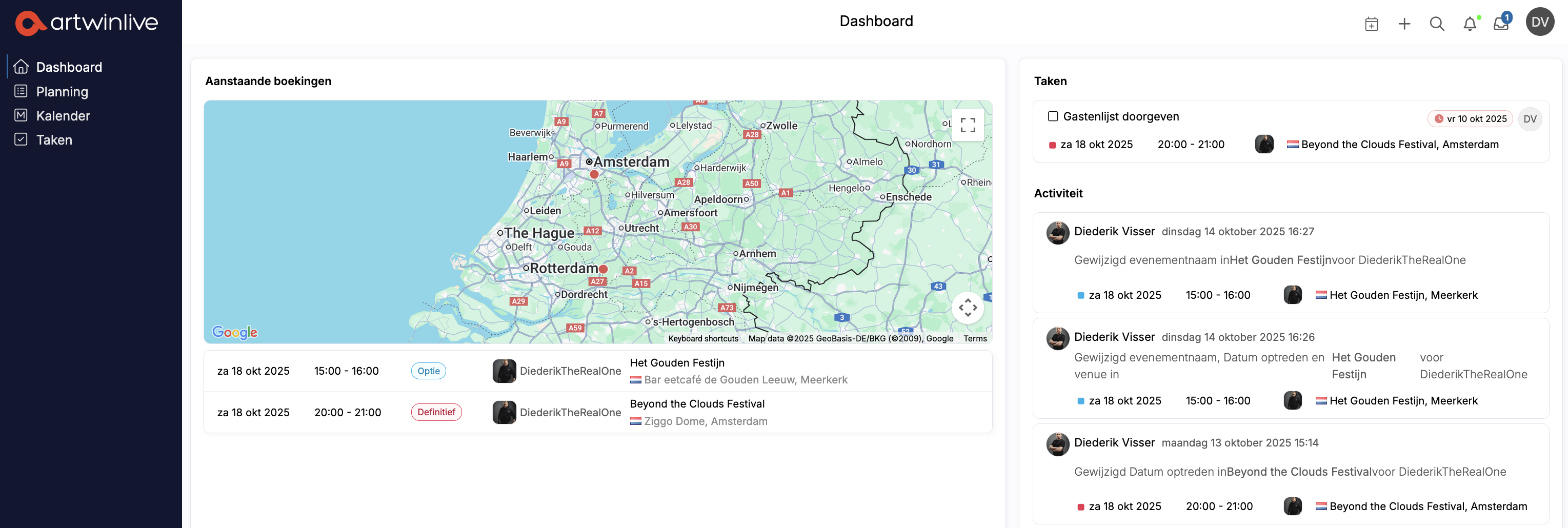Click the vr 10 okt 2025 due date badge
Image resolution: width=1568 pixels, height=528 pixels.
1471,118
